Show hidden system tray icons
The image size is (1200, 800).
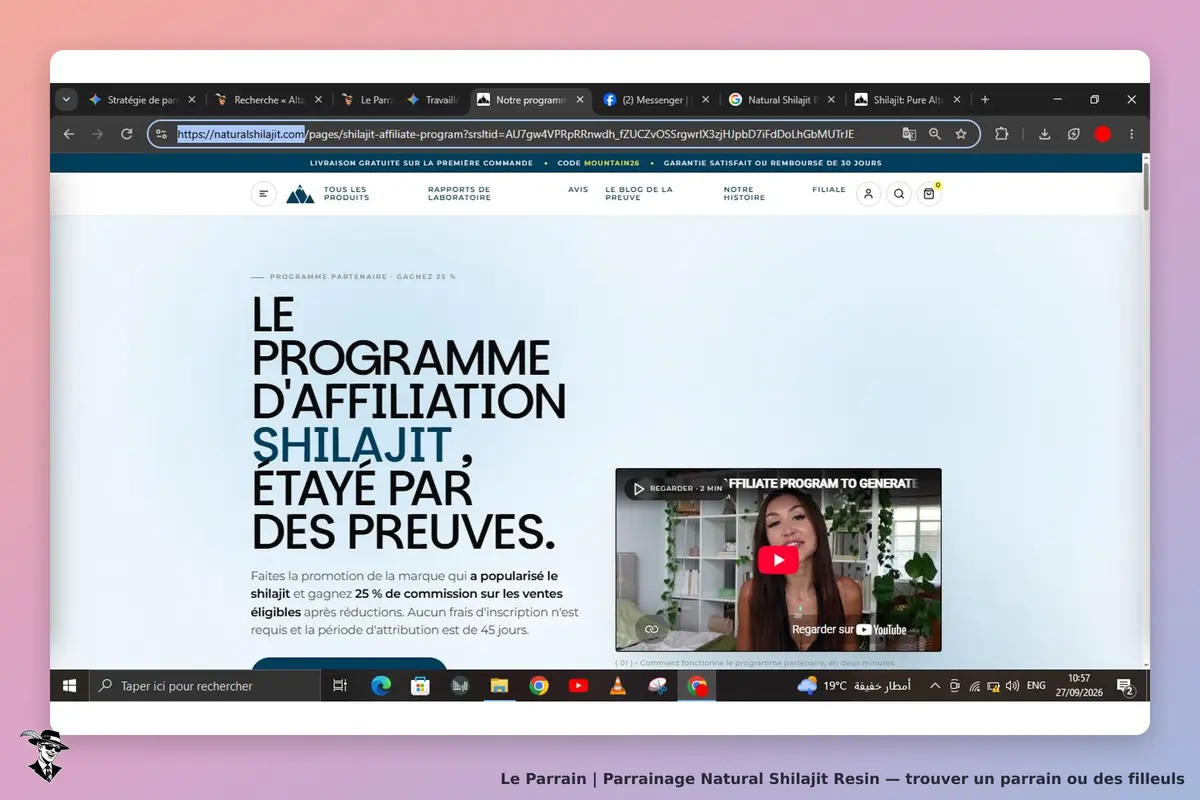point(935,686)
